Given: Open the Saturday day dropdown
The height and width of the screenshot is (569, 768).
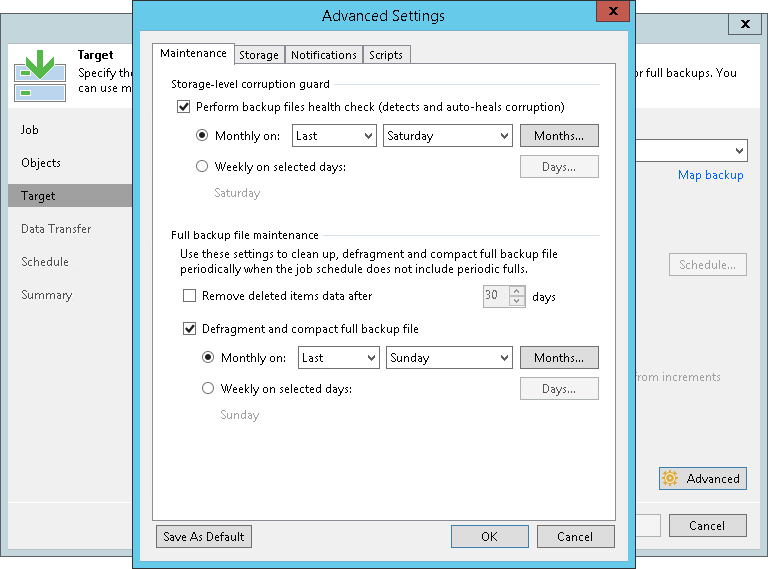Looking at the screenshot, I should pyautogui.click(x=448, y=136).
